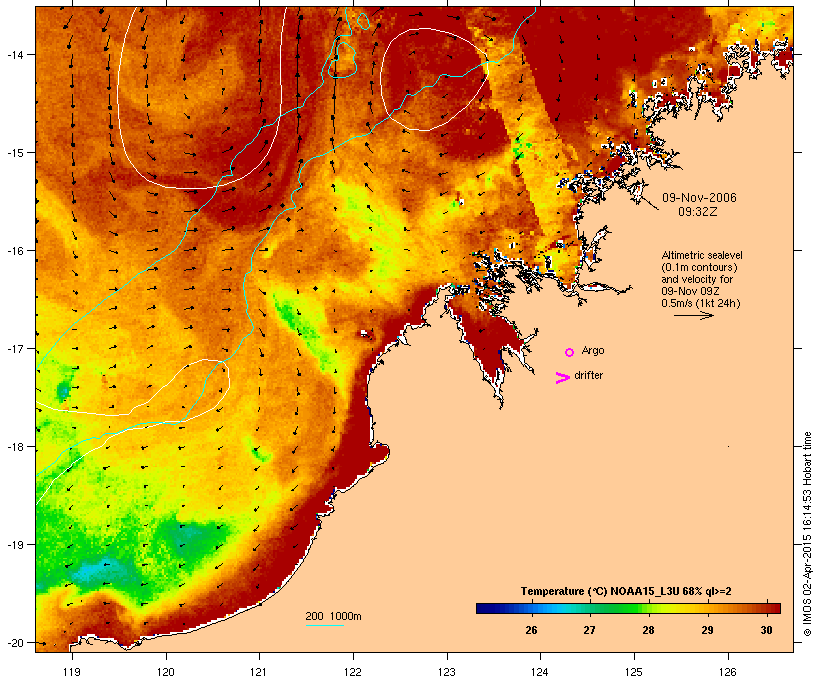Click the velocity scale arrow in legend
Image resolution: width=820 pixels, height=680 pixels.
(693, 315)
